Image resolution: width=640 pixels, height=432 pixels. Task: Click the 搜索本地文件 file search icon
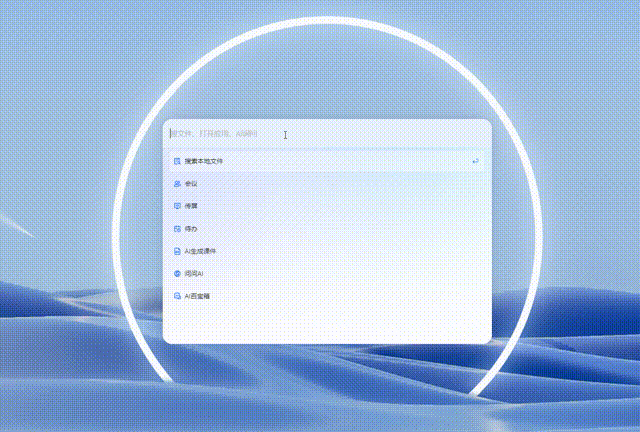click(177, 161)
